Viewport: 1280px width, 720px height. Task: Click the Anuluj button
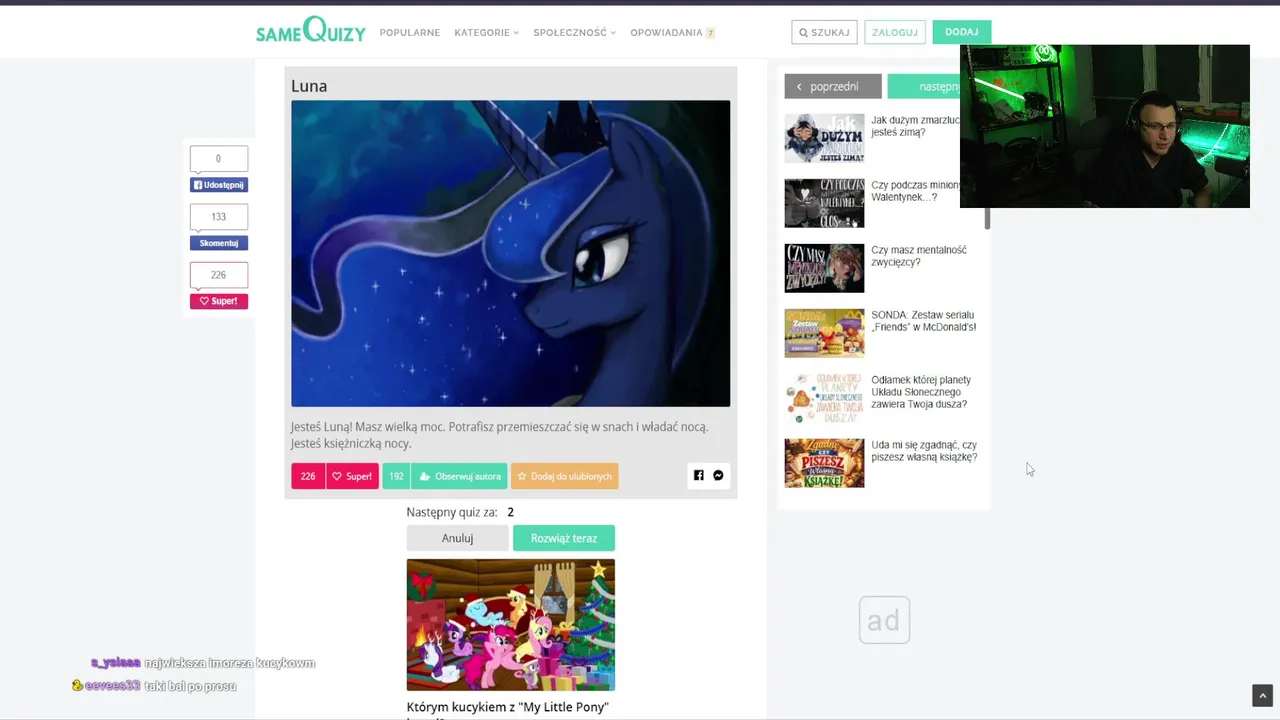coord(457,538)
